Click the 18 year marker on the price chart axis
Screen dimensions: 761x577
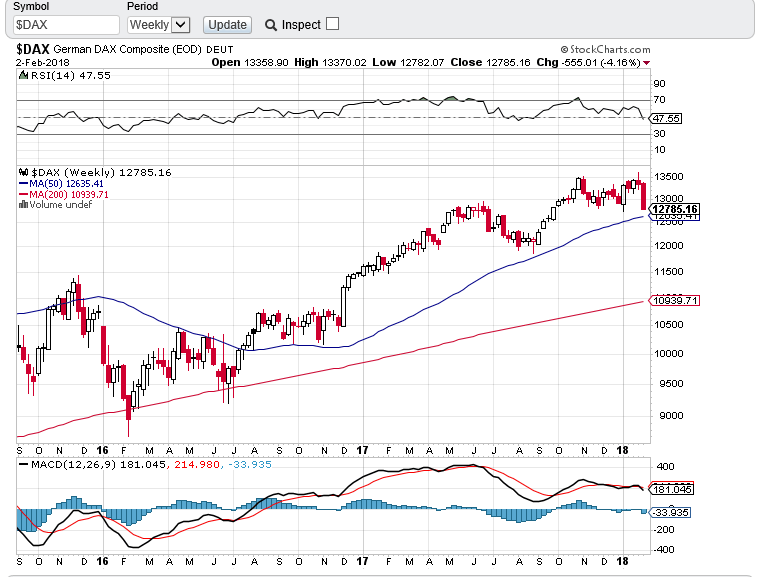coord(622,450)
